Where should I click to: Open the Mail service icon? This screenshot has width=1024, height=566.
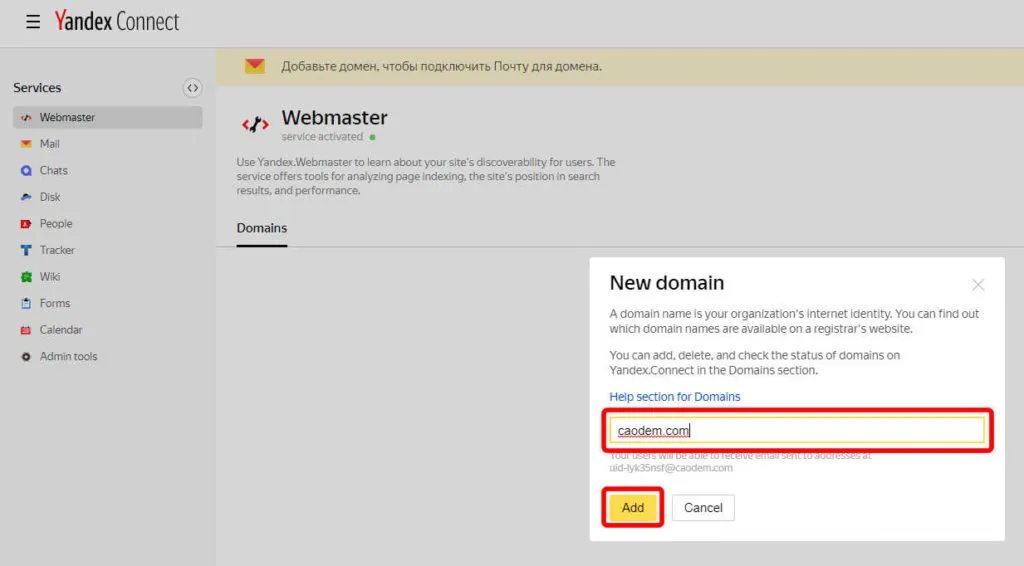27,144
